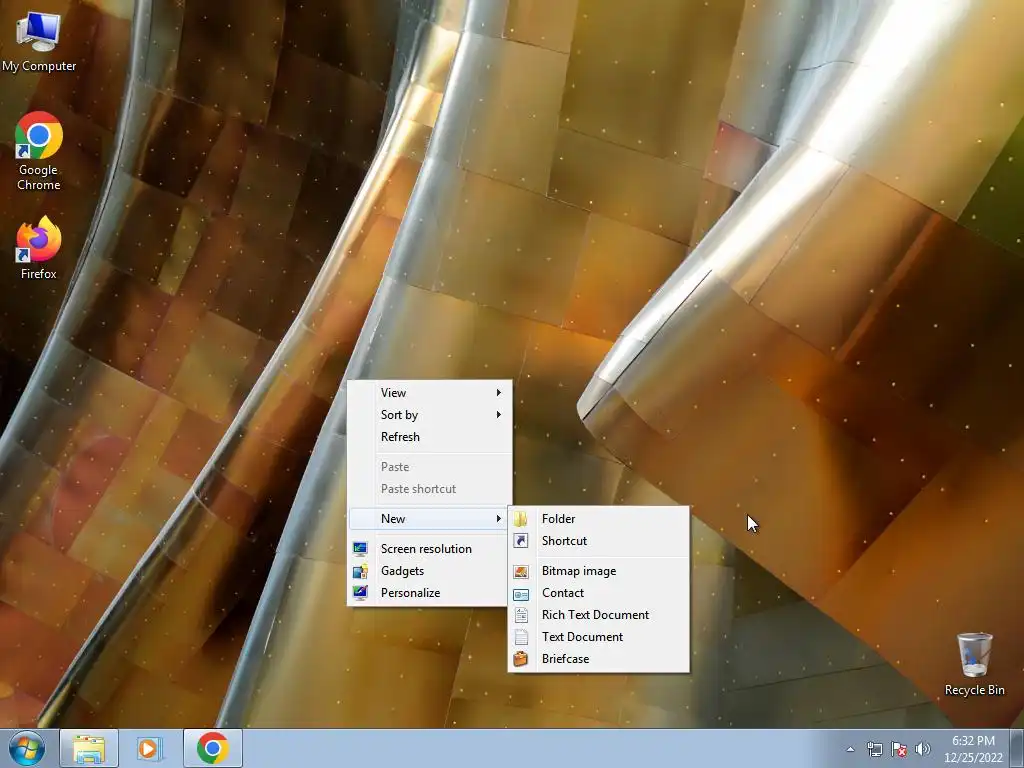
Task: Create a new Rich Text Document
Action: [598, 615]
